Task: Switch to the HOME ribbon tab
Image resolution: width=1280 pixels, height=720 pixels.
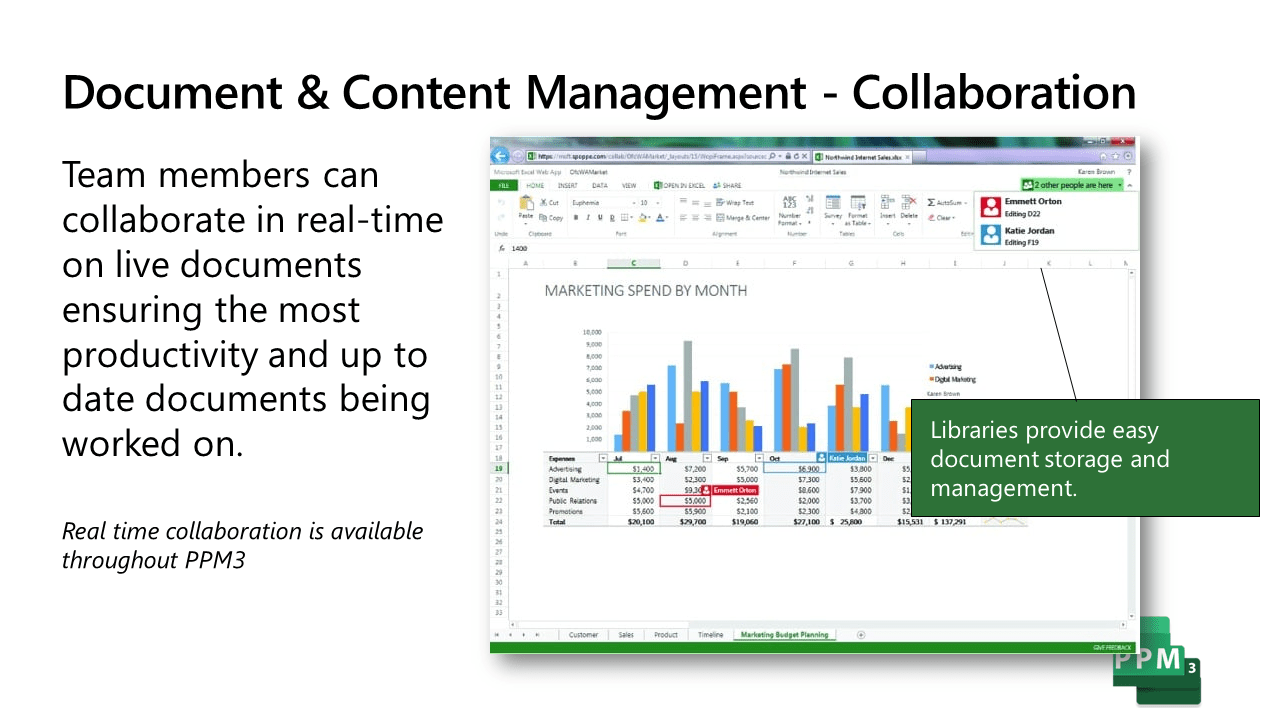Action: [x=535, y=185]
